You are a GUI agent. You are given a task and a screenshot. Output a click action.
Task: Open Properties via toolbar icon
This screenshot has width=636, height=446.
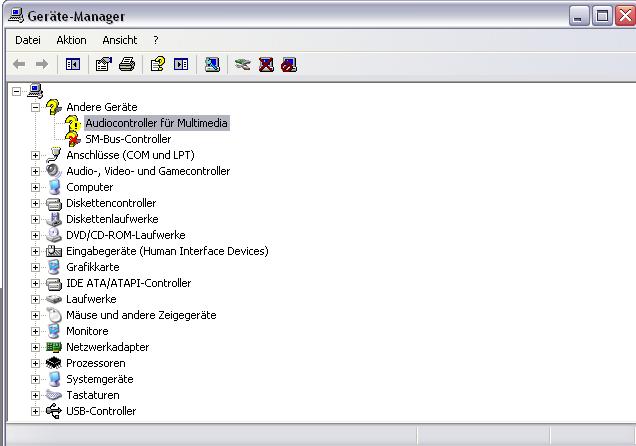point(103,64)
